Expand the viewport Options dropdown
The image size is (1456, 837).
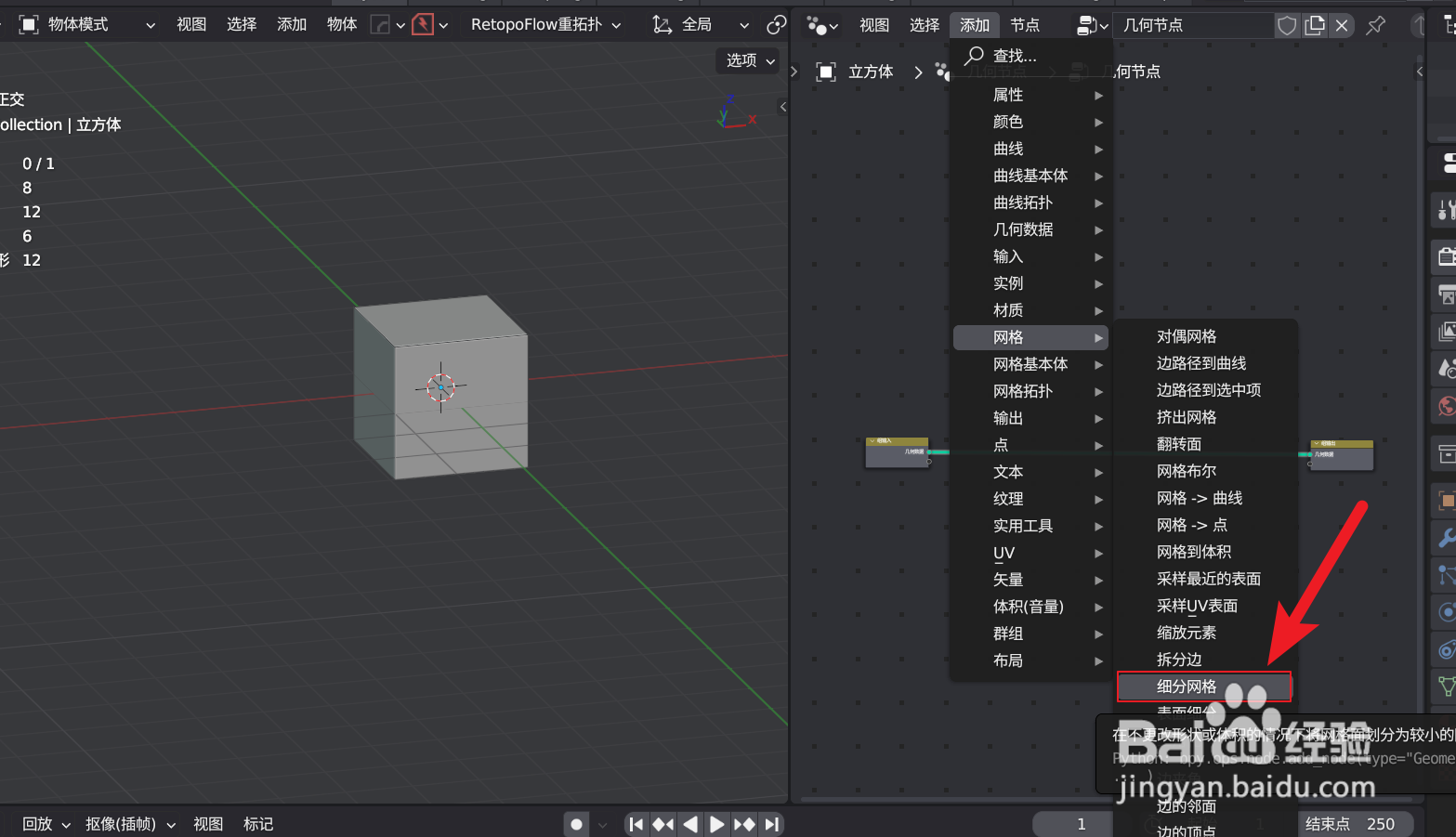pyautogui.click(x=750, y=60)
